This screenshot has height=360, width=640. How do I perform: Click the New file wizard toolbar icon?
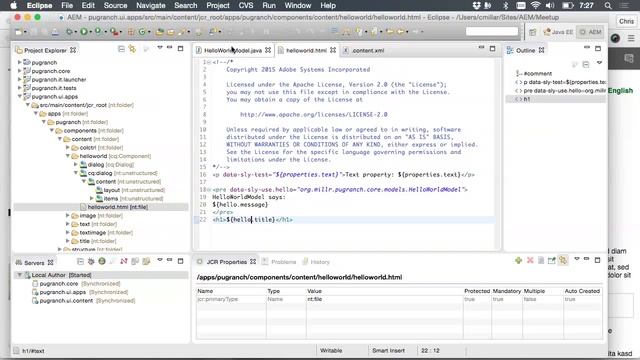point(19,31)
